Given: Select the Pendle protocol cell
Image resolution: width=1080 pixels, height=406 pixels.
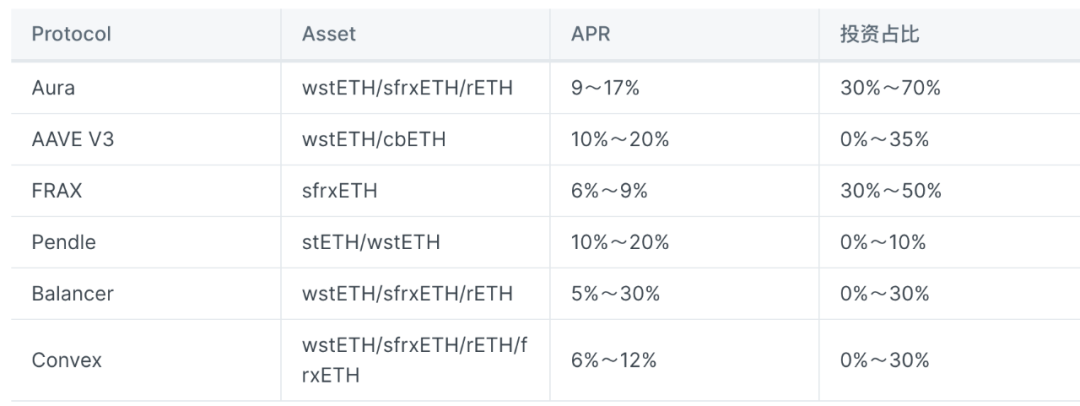Looking at the screenshot, I should point(64,242).
